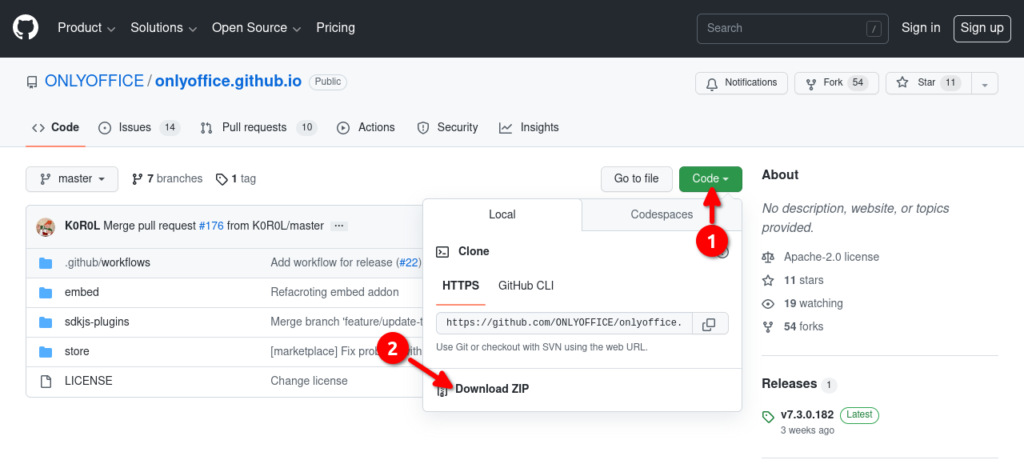Click the store folder icon
The height and width of the screenshot is (476, 1024).
coord(45,352)
